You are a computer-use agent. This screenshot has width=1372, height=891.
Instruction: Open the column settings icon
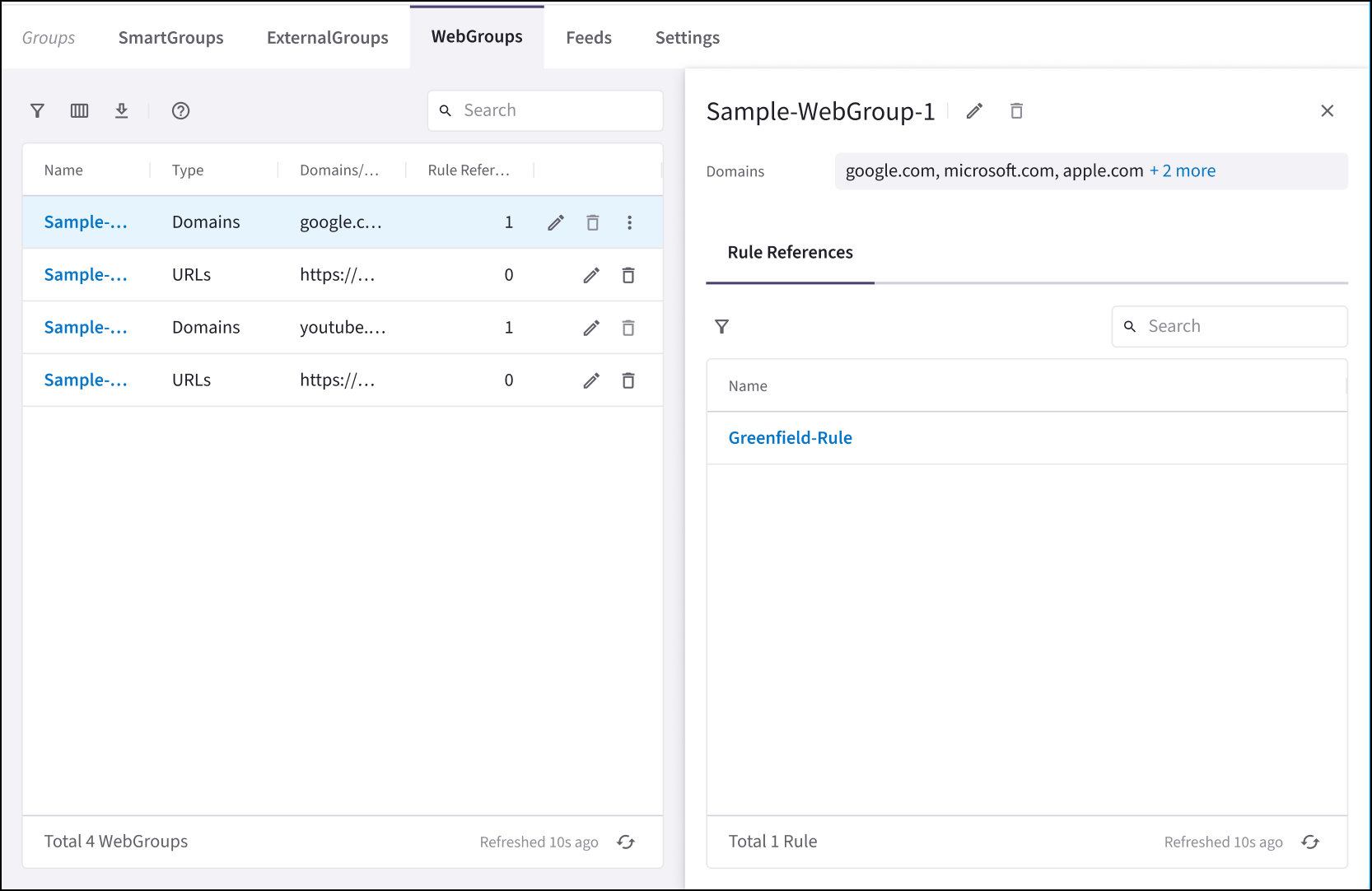click(79, 110)
